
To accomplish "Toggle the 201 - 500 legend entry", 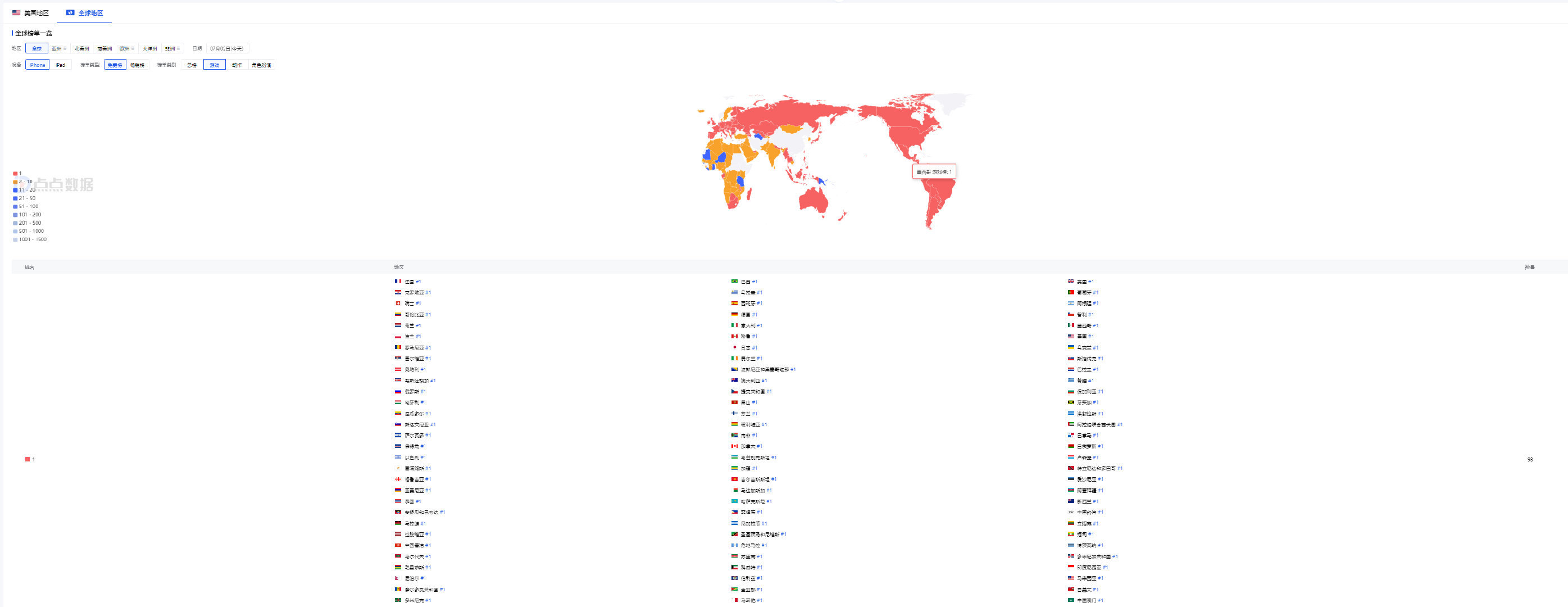I will pos(27,223).
